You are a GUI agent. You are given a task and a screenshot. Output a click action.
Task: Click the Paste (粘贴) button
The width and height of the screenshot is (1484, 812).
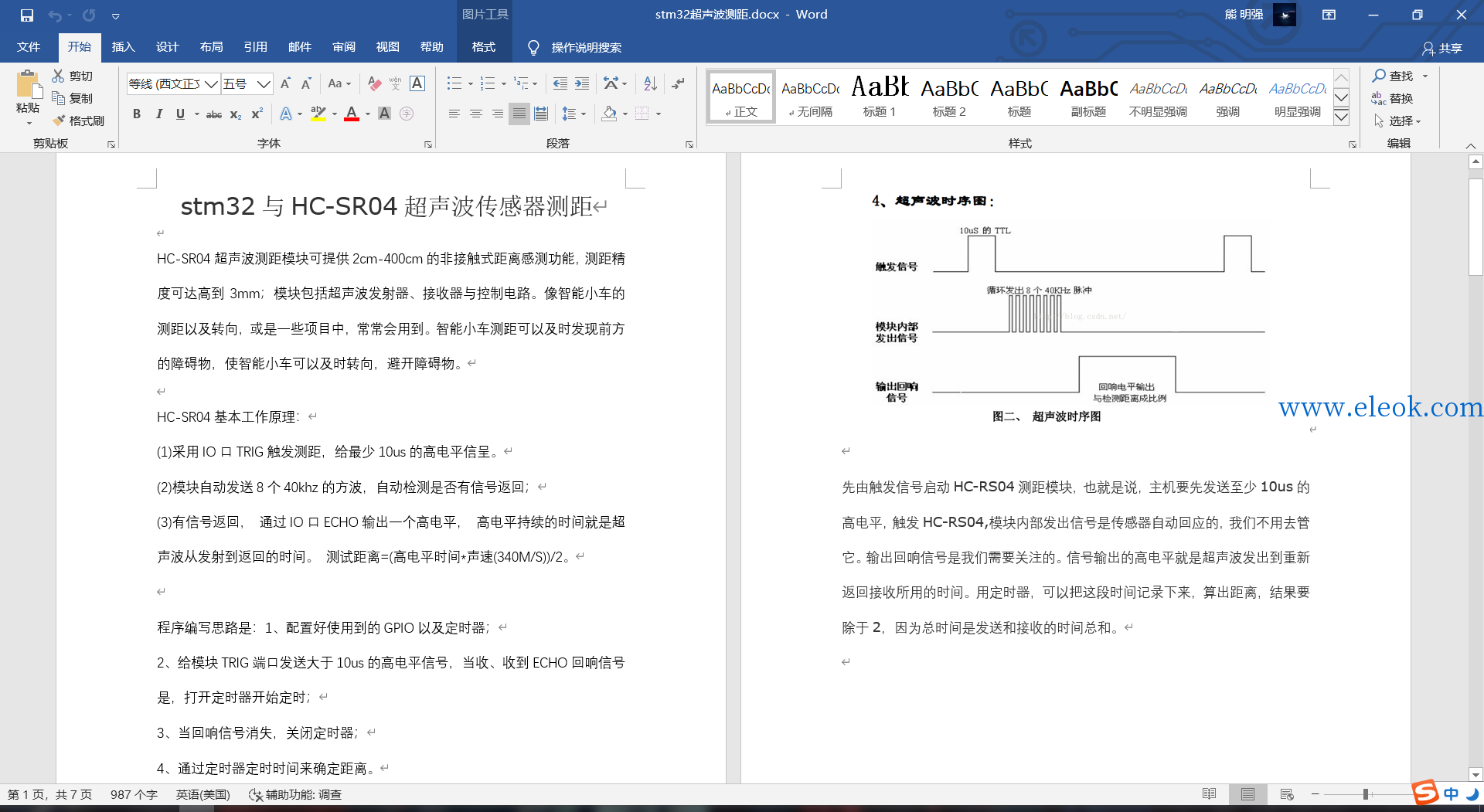click(x=28, y=97)
